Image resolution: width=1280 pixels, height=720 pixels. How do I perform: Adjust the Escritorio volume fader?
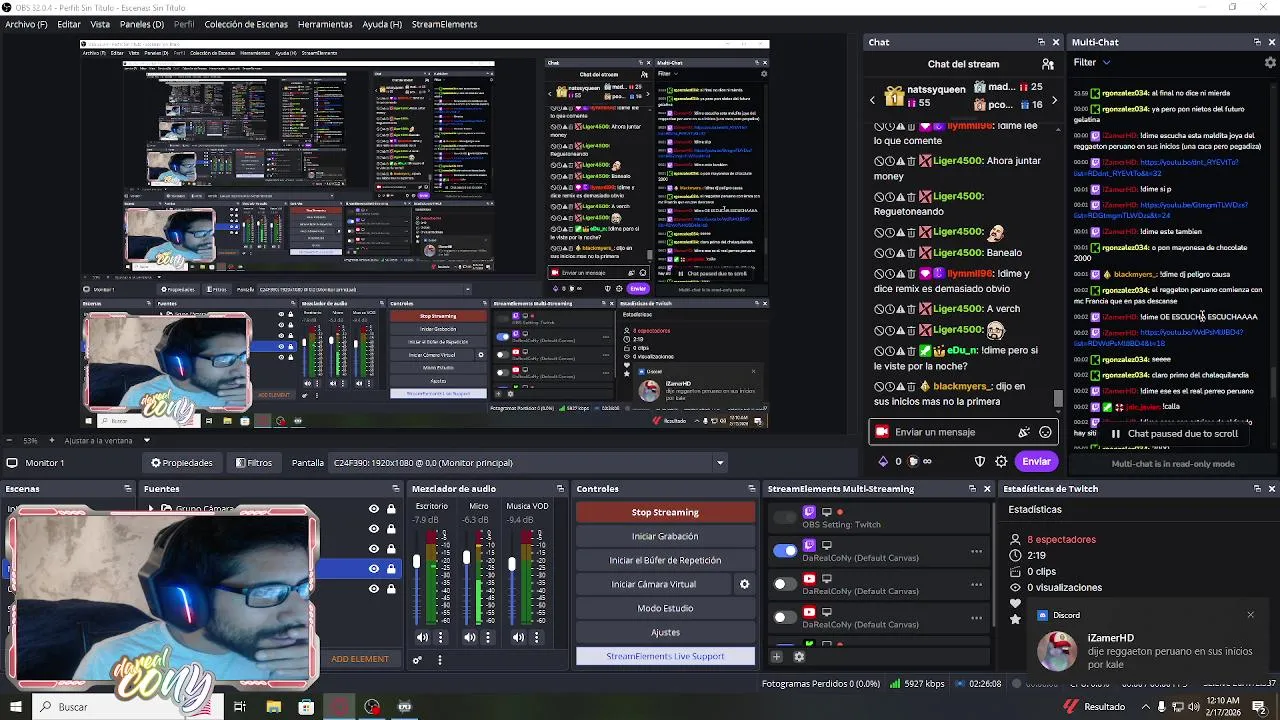pyautogui.click(x=417, y=562)
